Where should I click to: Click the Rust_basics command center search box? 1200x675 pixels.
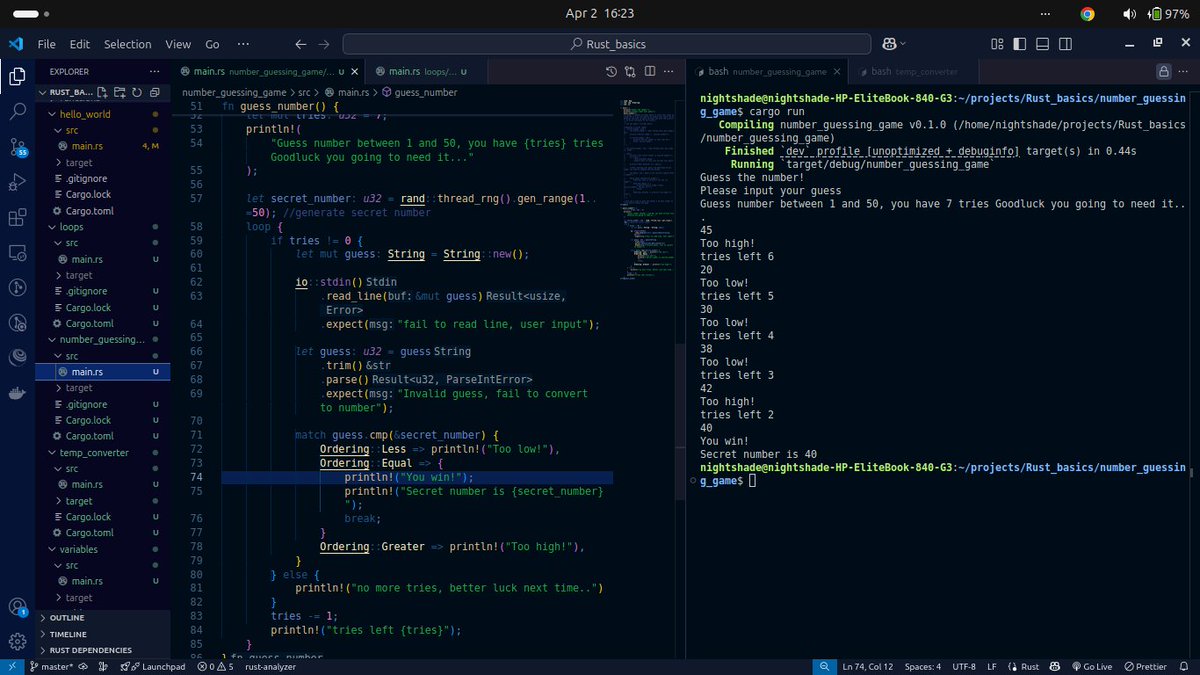coord(607,44)
